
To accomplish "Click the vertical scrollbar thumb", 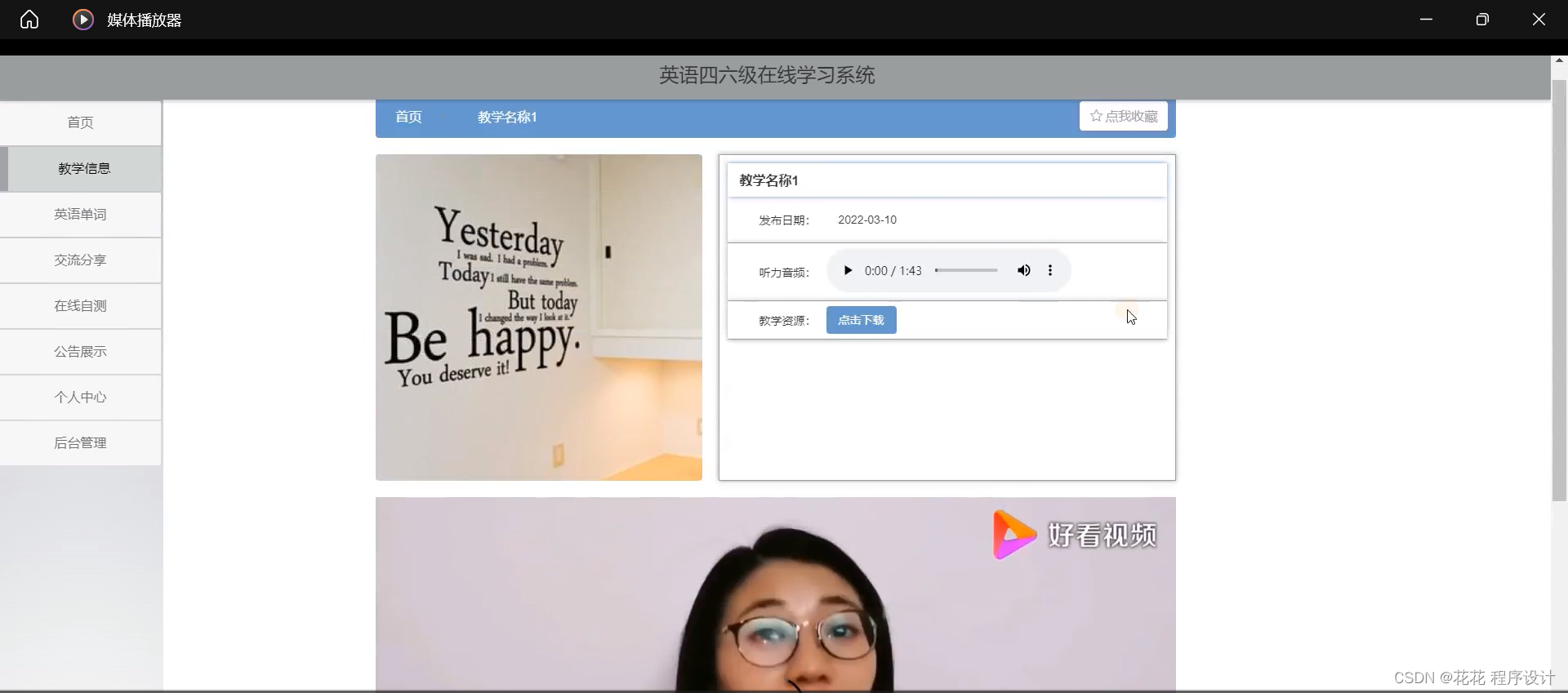I will 1559,290.
